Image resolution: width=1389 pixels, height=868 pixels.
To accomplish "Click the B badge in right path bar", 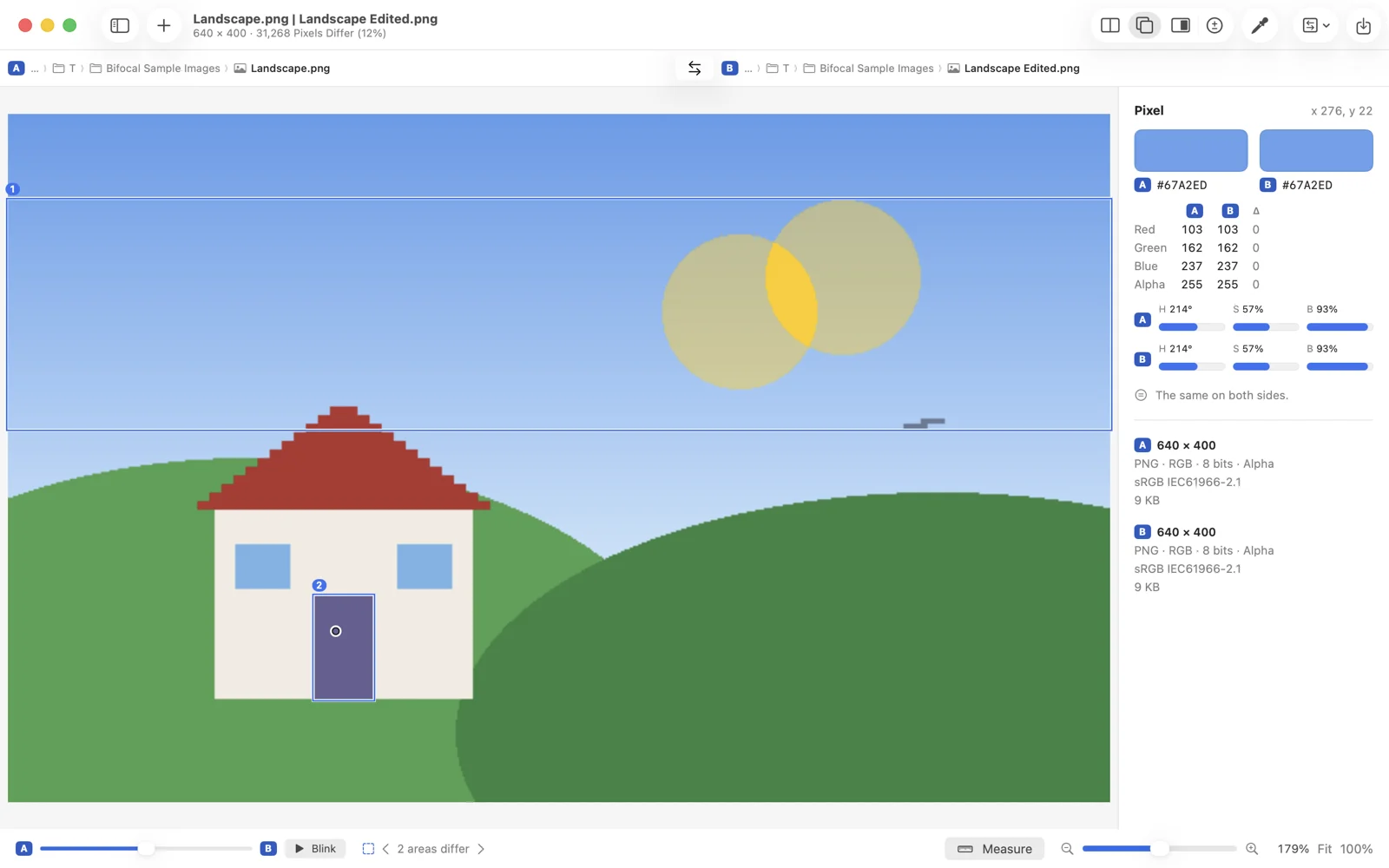I will (729, 68).
